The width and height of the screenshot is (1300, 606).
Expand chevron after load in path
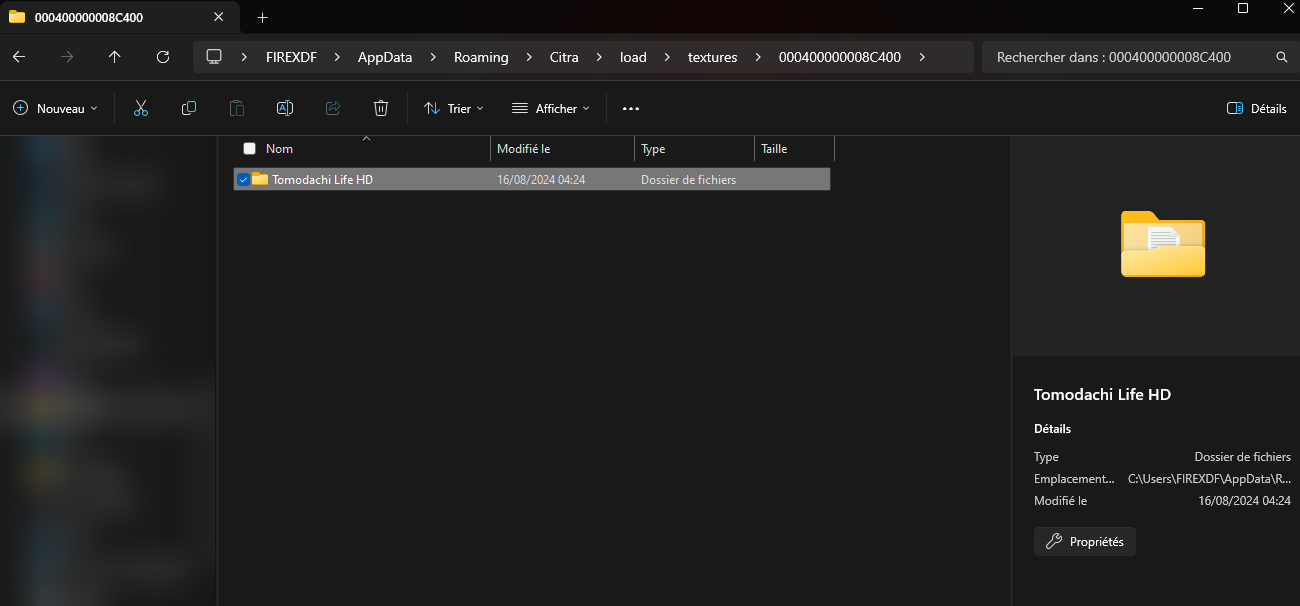point(667,57)
